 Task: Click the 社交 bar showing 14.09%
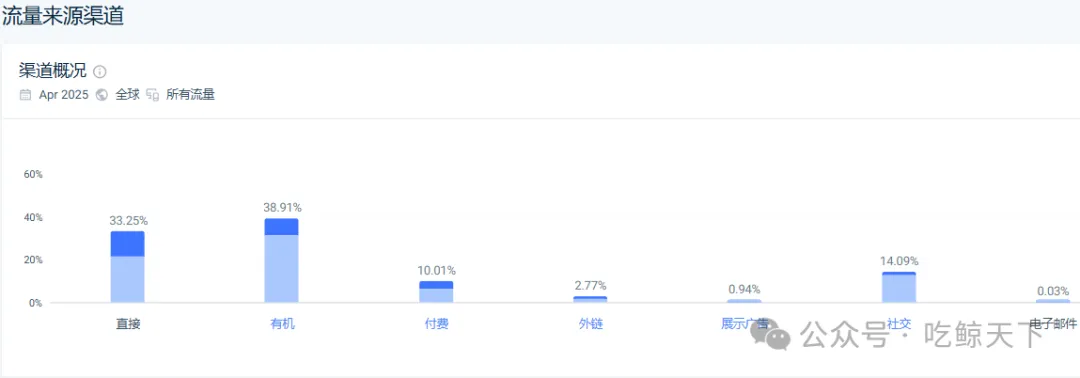point(899,287)
